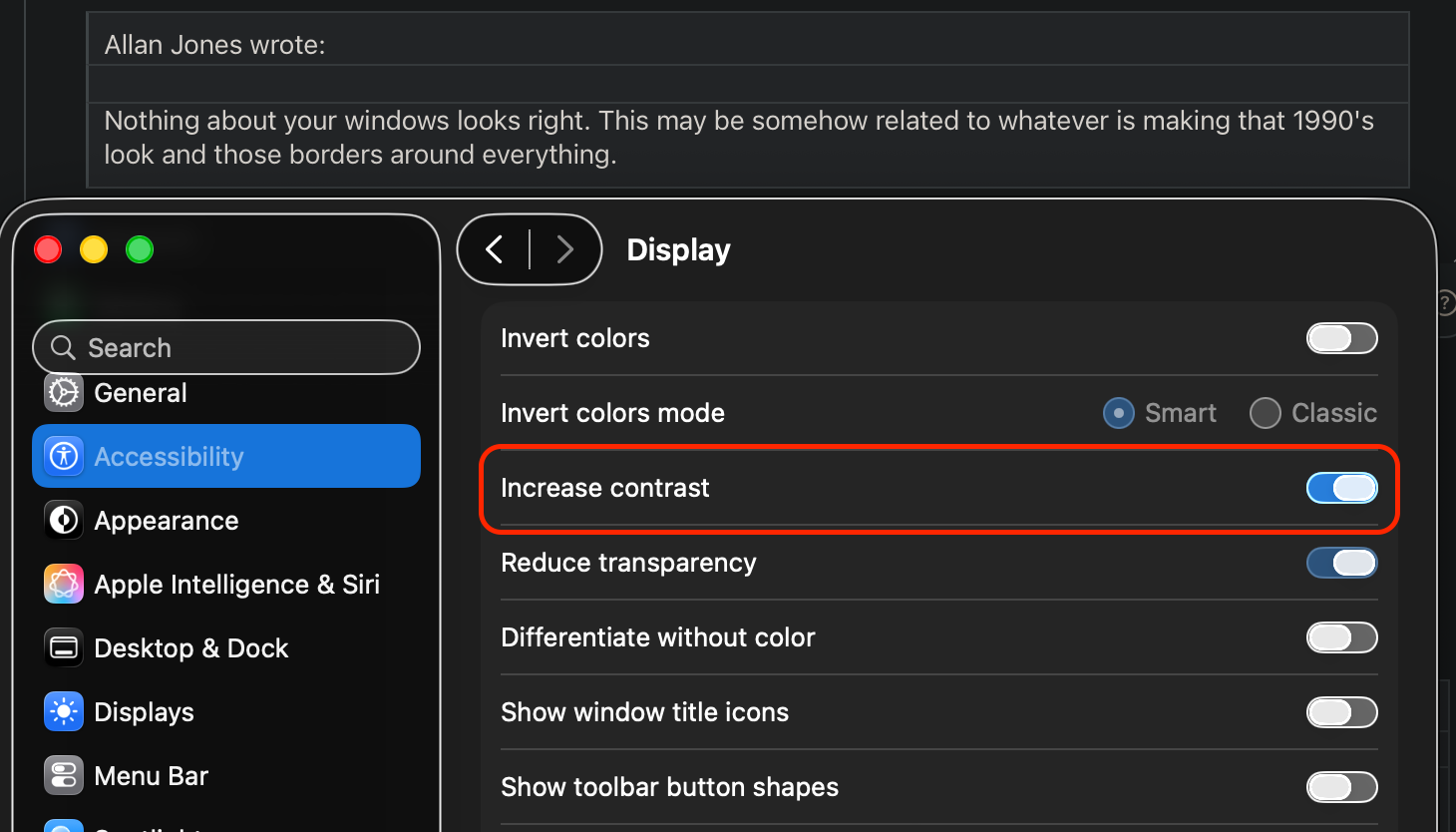Disable the Reduce transparency switch

click(1341, 563)
